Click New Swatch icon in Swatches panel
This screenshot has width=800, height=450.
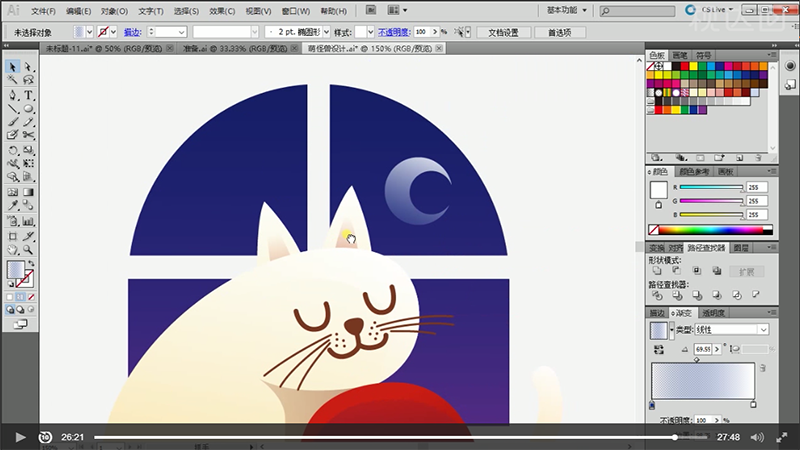click(x=739, y=158)
